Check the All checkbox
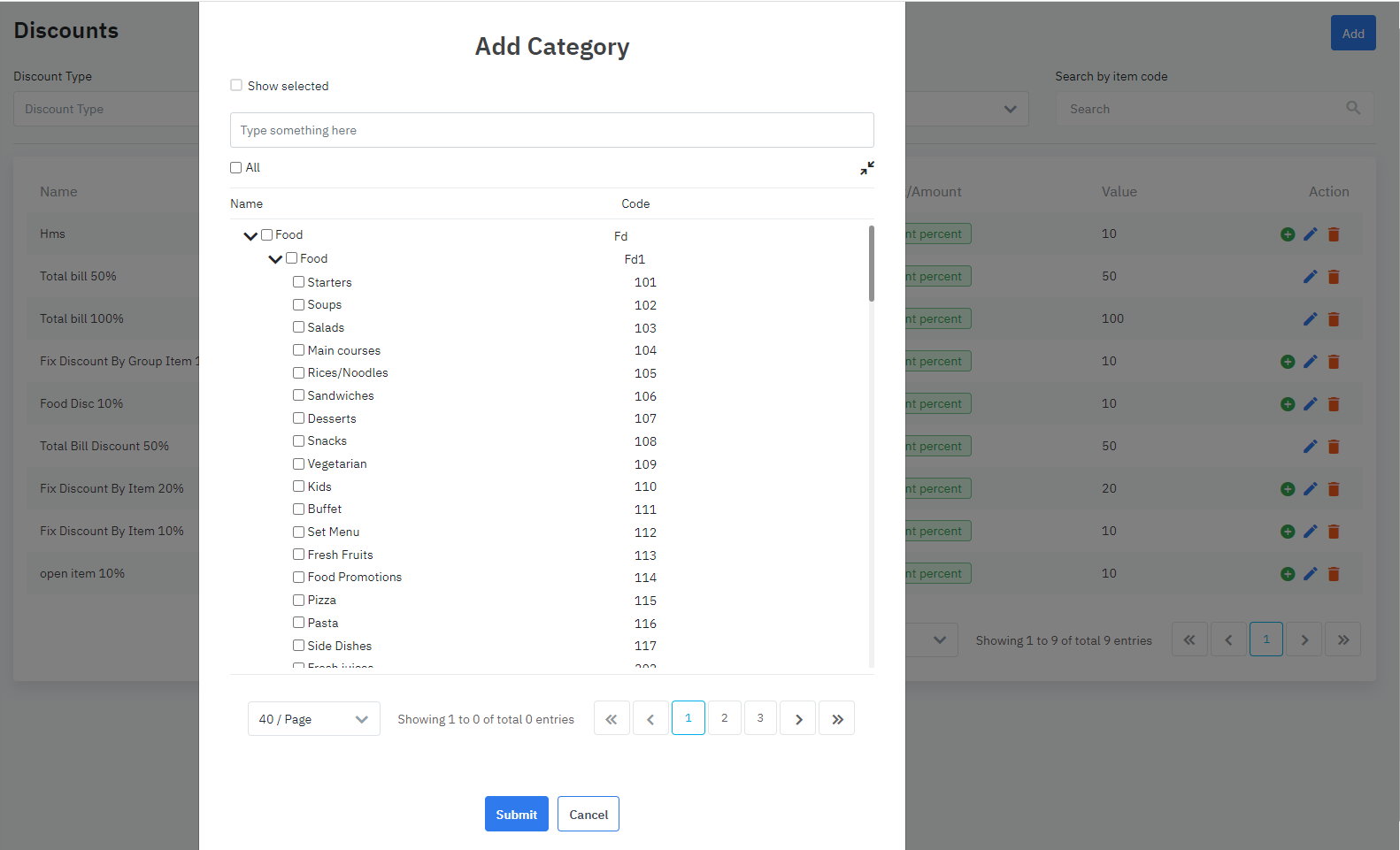The width and height of the screenshot is (1400, 850). (236, 168)
